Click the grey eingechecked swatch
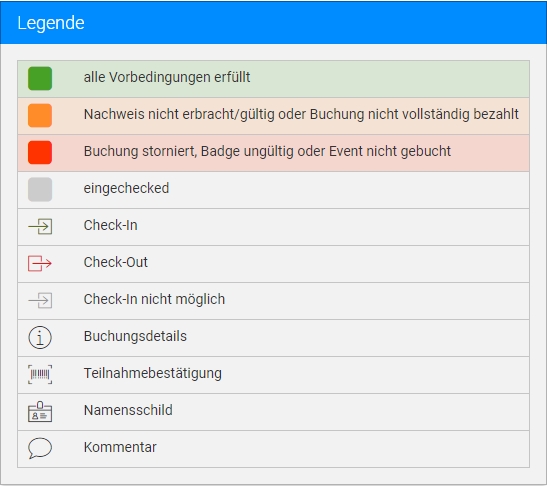This screenshot has height=486, width=547. 40,189
